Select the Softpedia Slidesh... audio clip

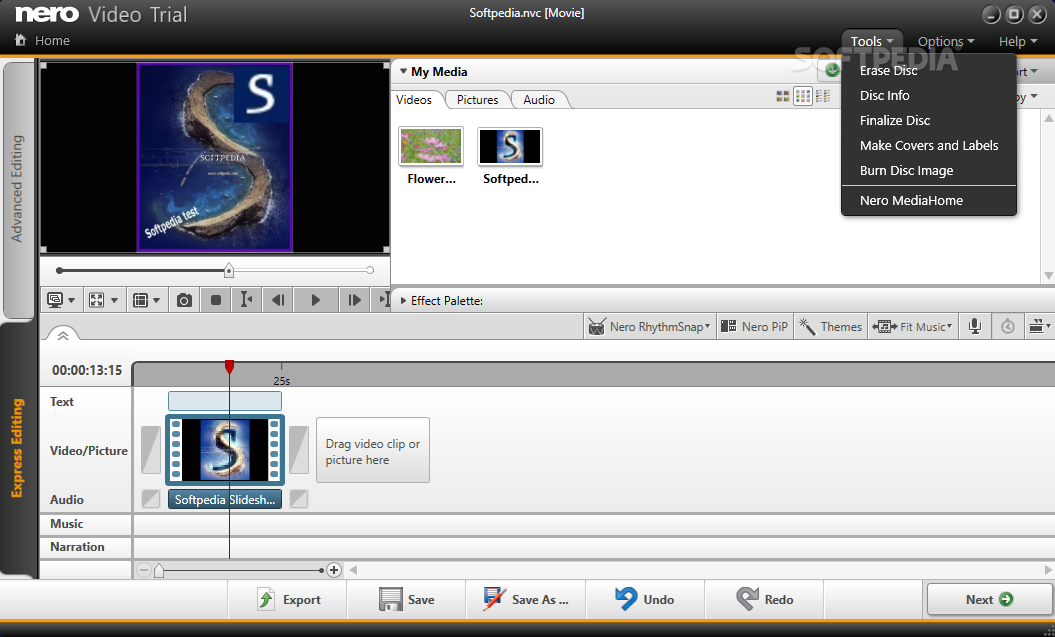click(x=225, y=500)
